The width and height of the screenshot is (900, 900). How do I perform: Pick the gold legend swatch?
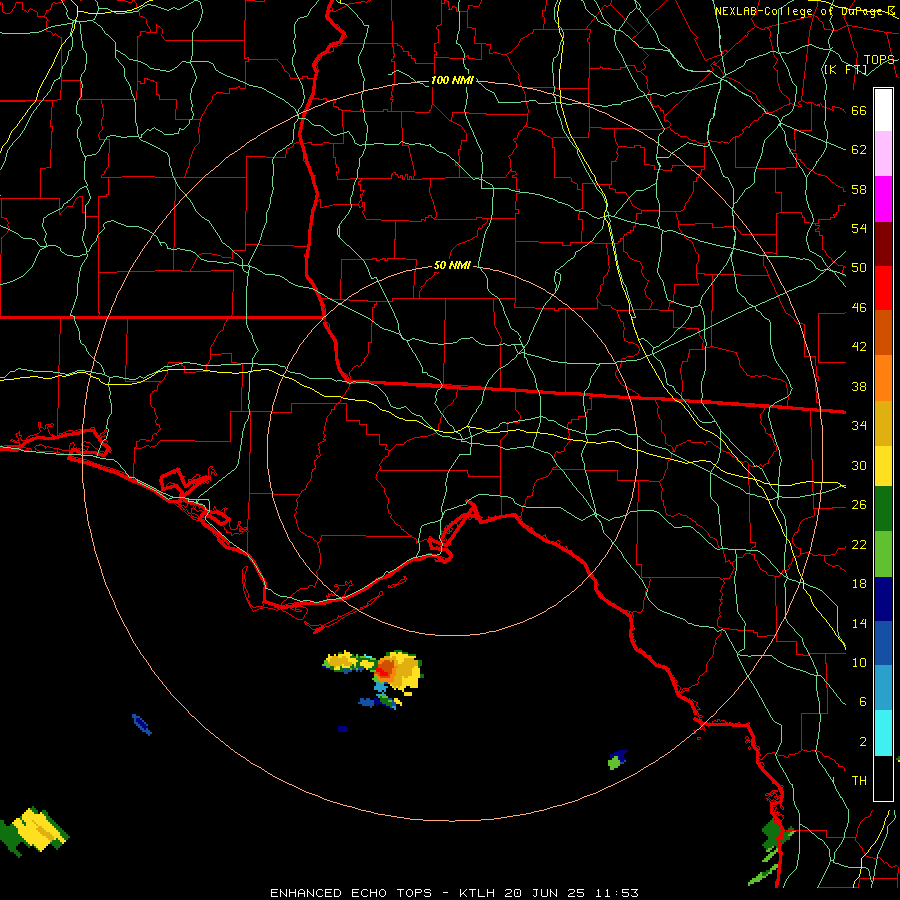click(x=883, y=423)
